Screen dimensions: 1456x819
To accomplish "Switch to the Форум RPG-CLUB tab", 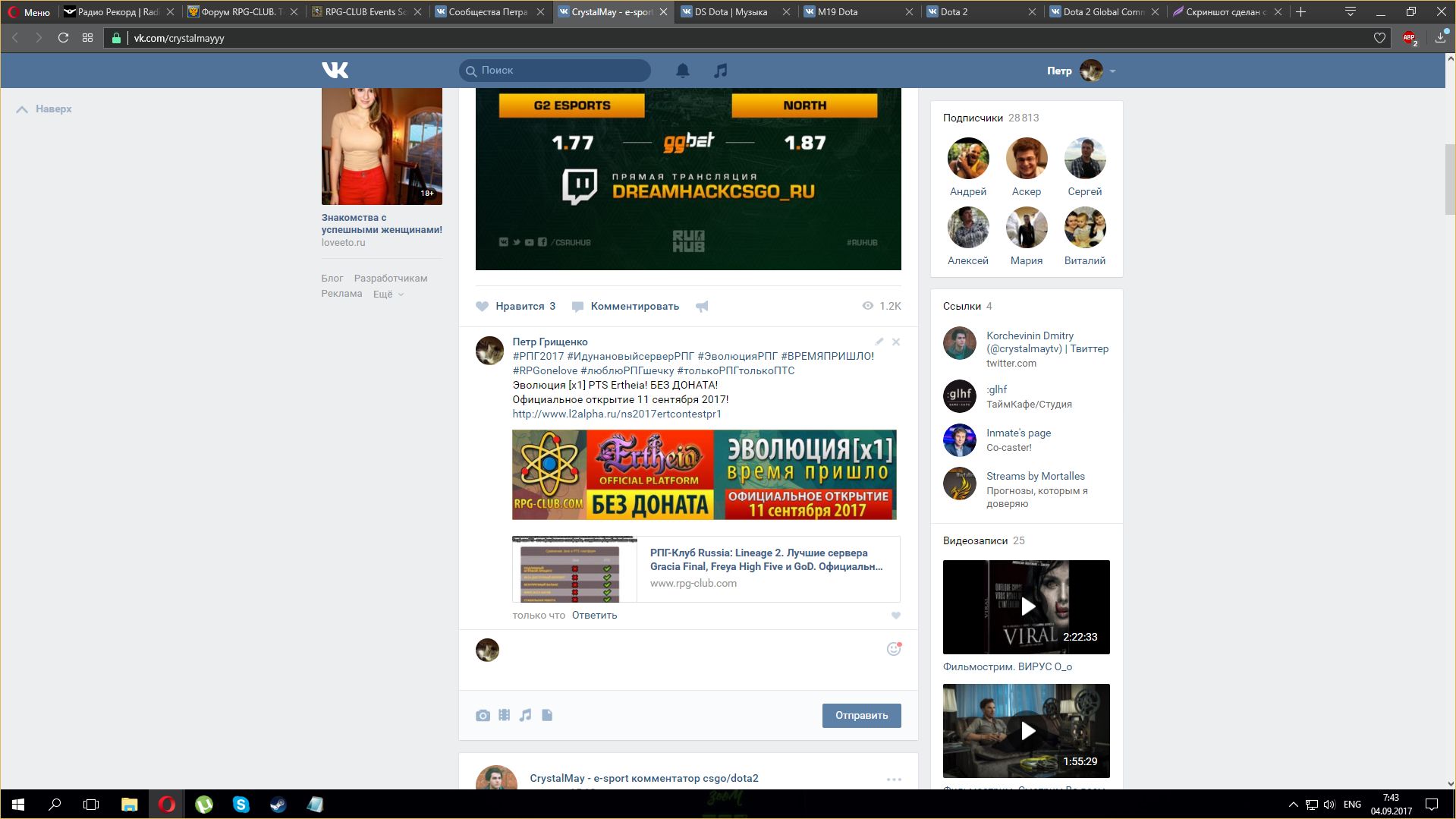I will point(241,11).
